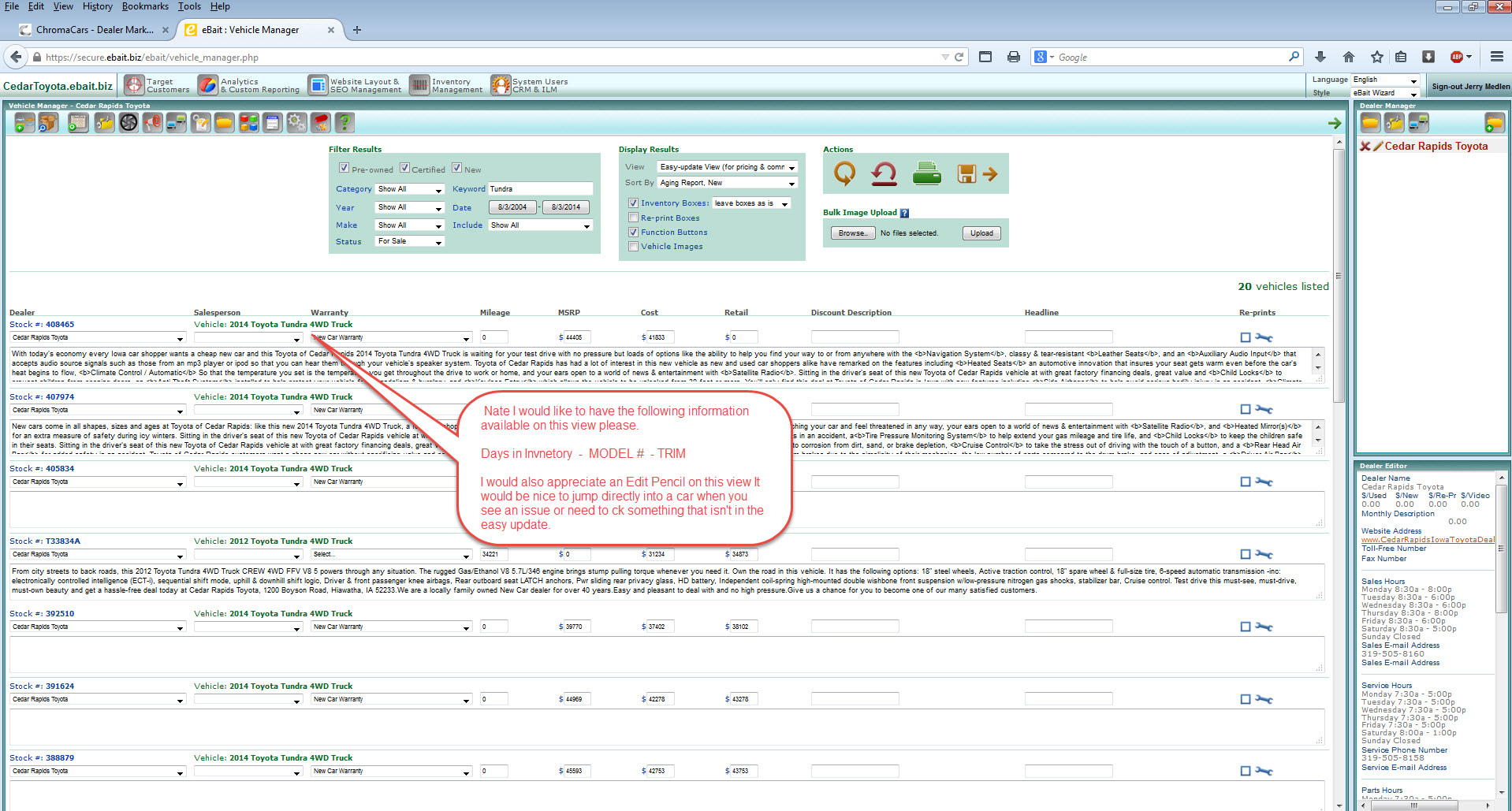This screenshot has height=811, width=1512.
Task: Click the red price tag percent icon
Action: click(x=321, y=123)
